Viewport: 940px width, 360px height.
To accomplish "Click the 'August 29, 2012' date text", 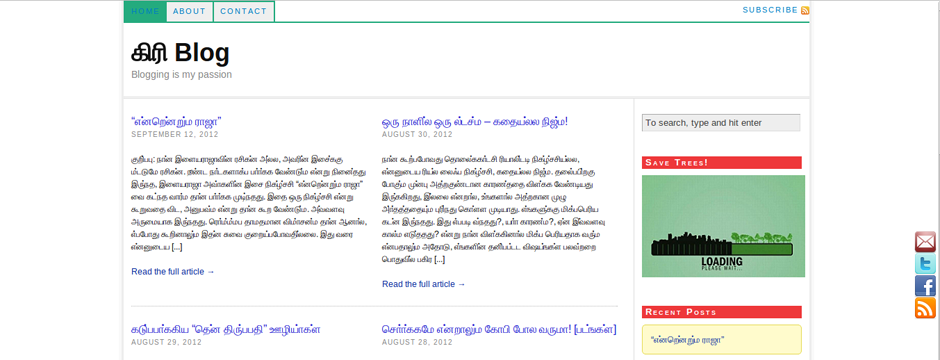I will [x=167, y=342].
